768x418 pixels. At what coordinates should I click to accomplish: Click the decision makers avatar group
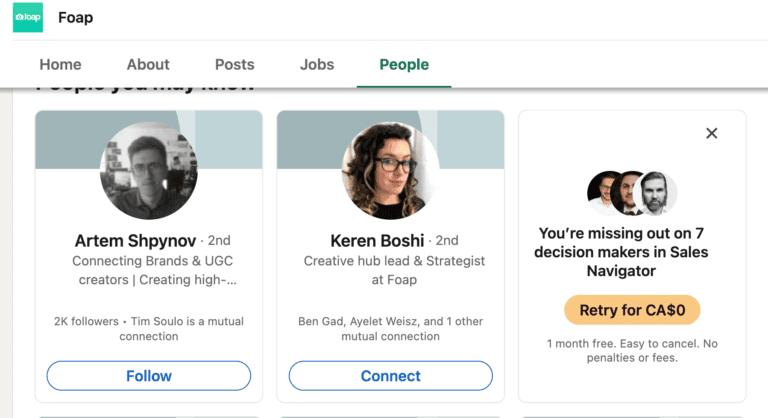coord(632,193)
